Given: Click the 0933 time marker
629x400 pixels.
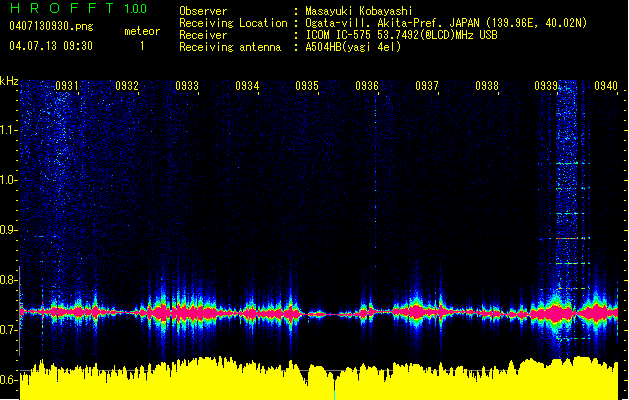Looking at the screenshot, I should pyautogui.click(x=187, y=86).
